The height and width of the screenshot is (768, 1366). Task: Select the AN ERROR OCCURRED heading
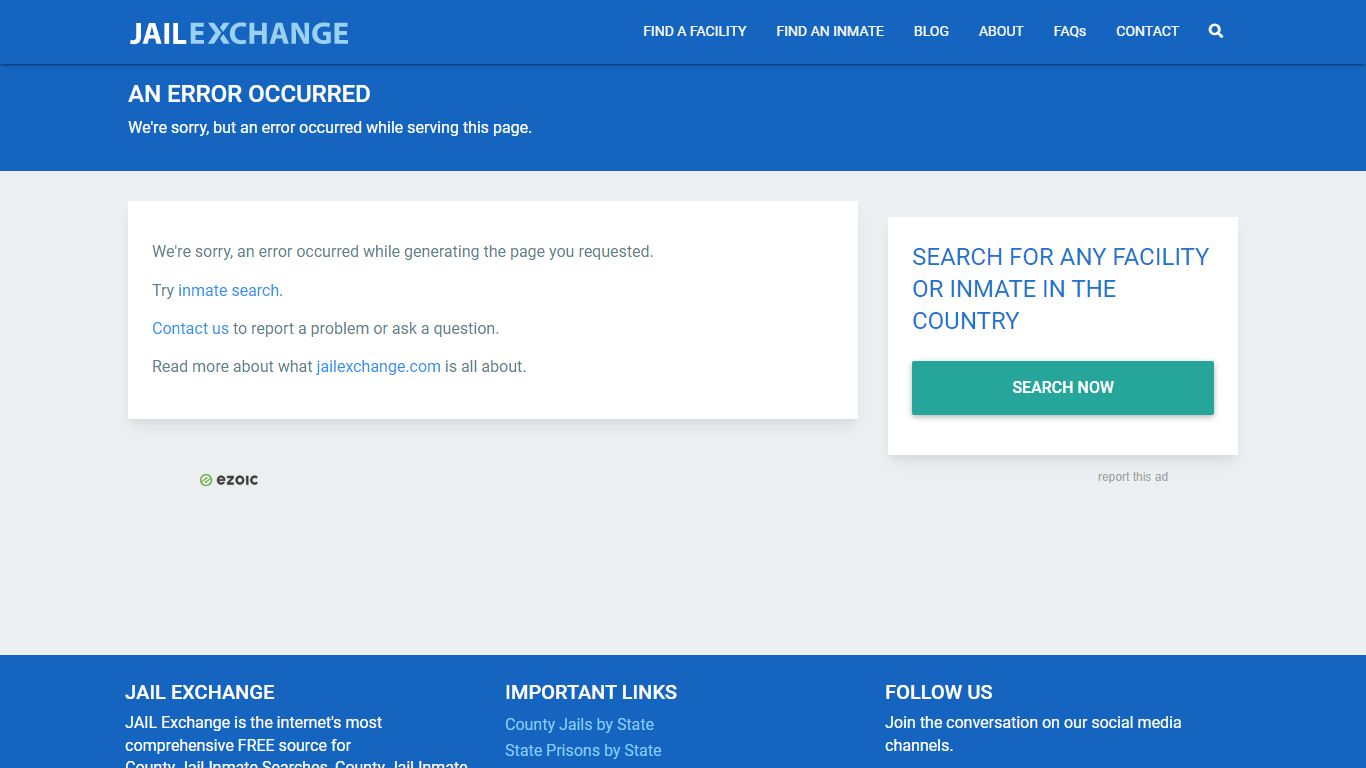click(x=249, y=94)
